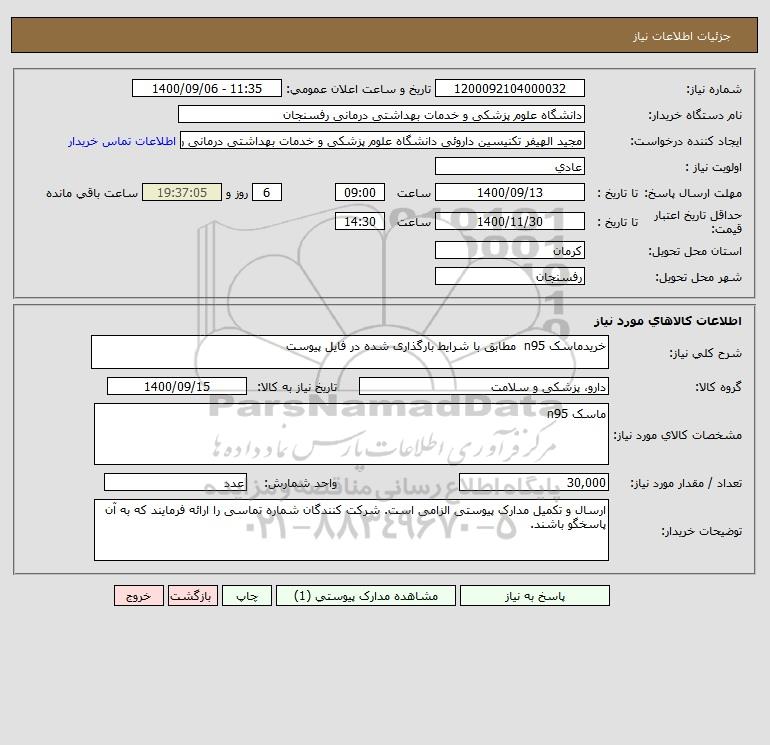Open مشاهده مدارک پیوستی (1) button
This screenshot has height=745, width=770.
pyautogui.click(x=366, y=596)
